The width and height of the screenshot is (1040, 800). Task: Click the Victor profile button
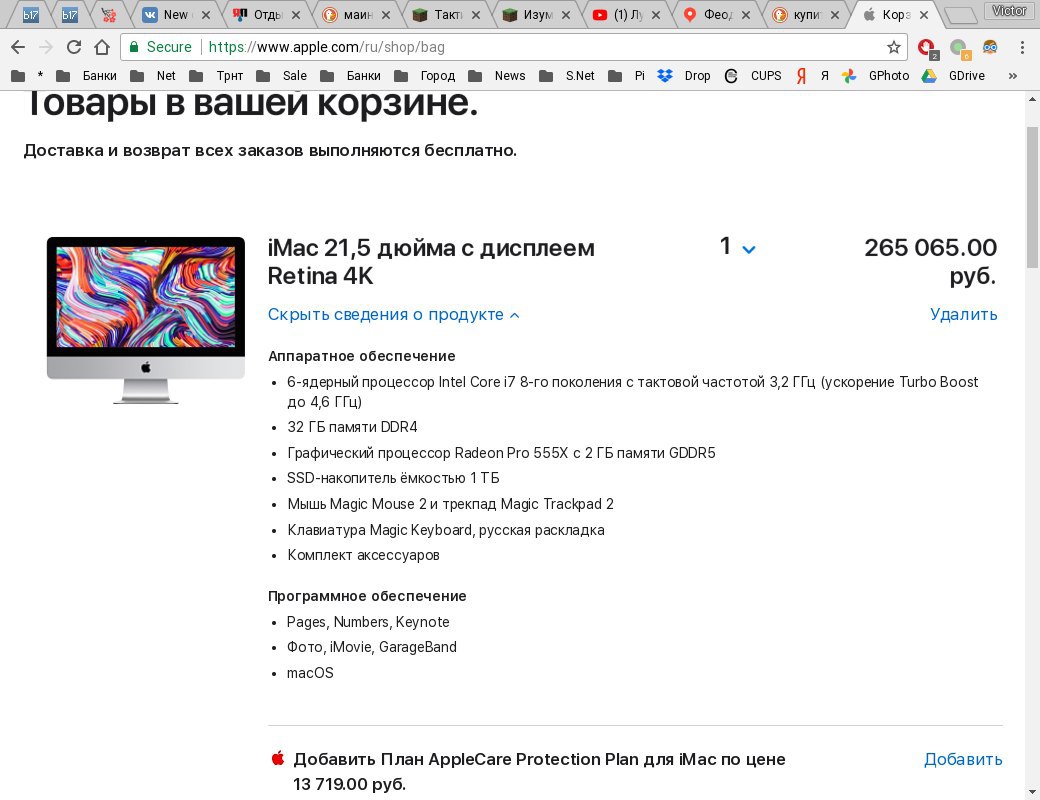pyautogui.click(x=1009, y=11)
